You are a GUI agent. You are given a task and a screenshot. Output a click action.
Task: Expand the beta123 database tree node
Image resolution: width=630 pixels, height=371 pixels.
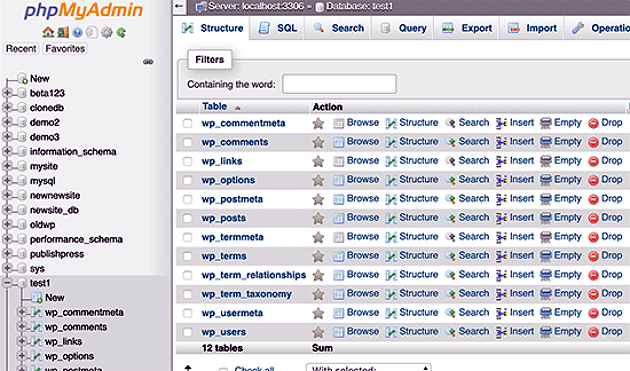[7, 93]
